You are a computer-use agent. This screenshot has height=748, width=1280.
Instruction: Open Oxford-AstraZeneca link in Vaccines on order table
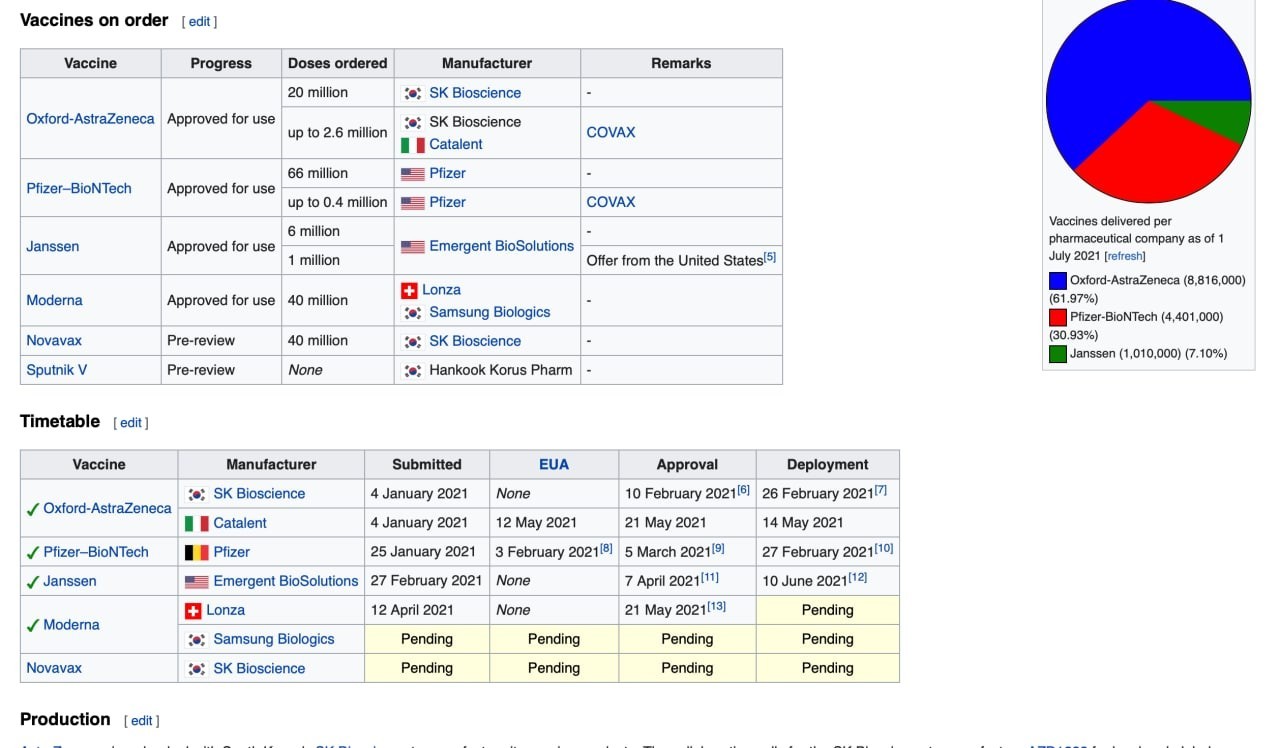click(90, 118)
